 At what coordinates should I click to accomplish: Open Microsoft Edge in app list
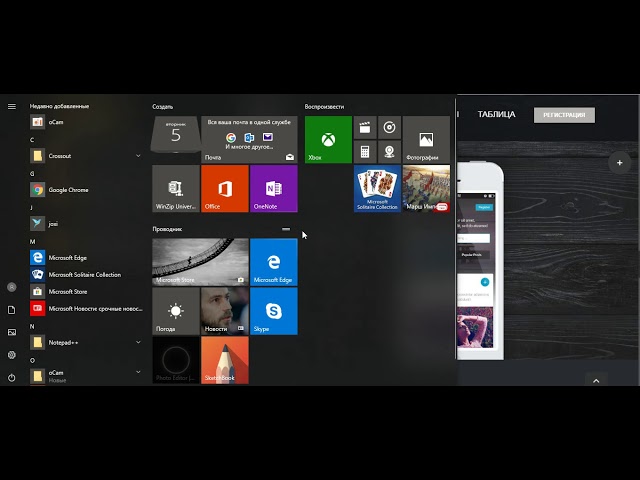[x=86, y=258]
